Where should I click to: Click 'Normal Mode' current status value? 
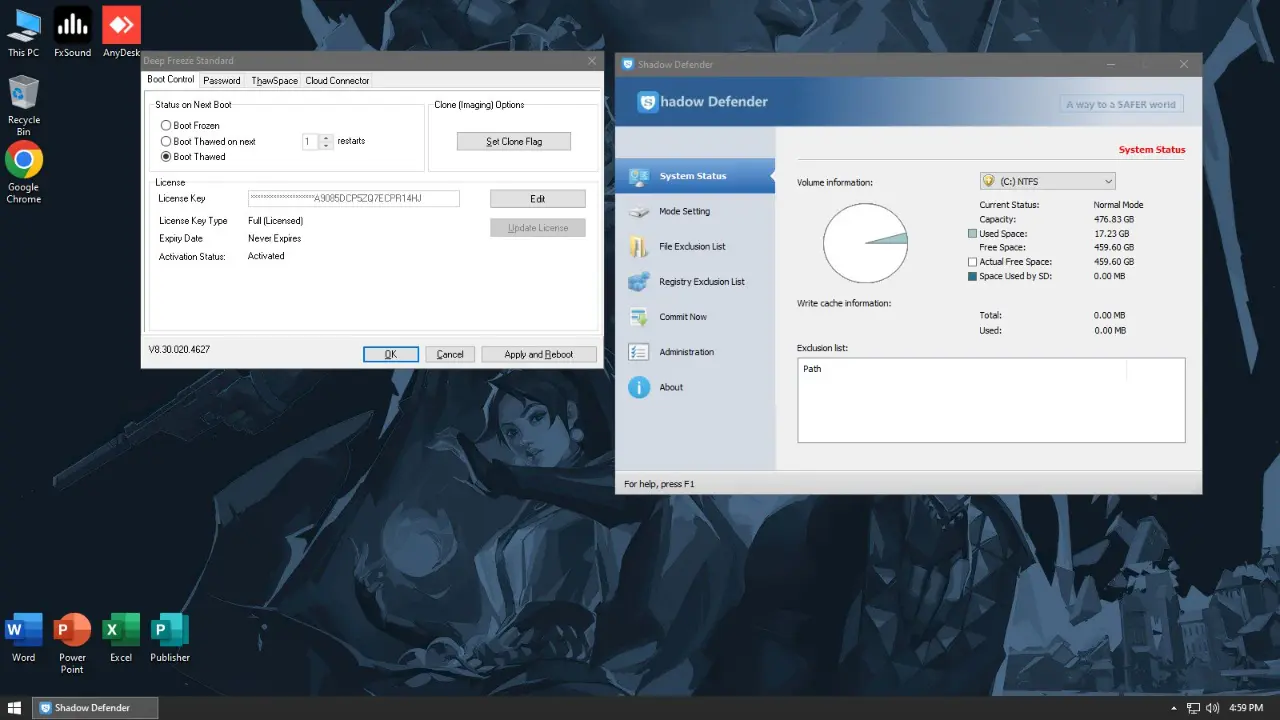click(1118, 205)
